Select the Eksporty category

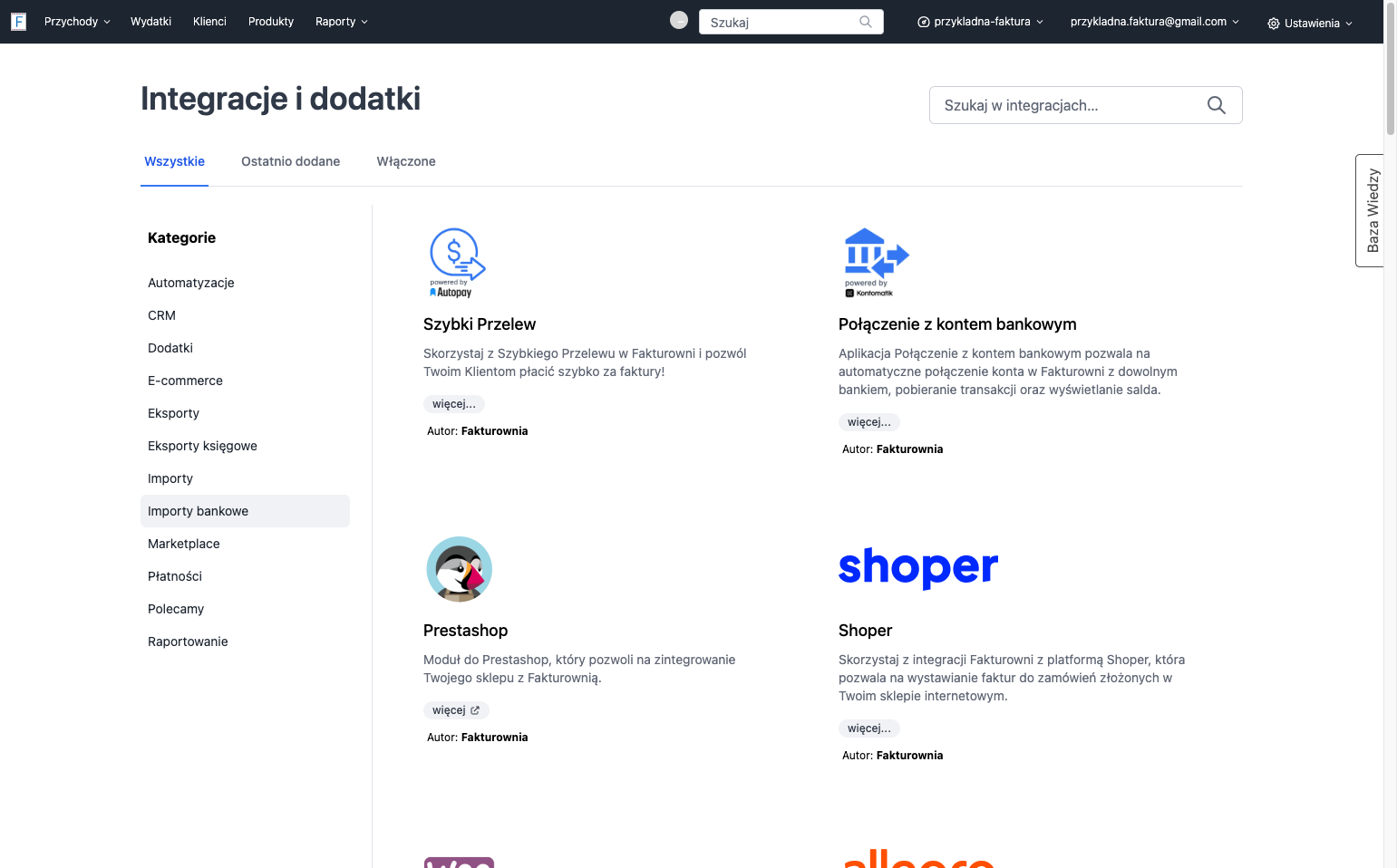point(245,413)
